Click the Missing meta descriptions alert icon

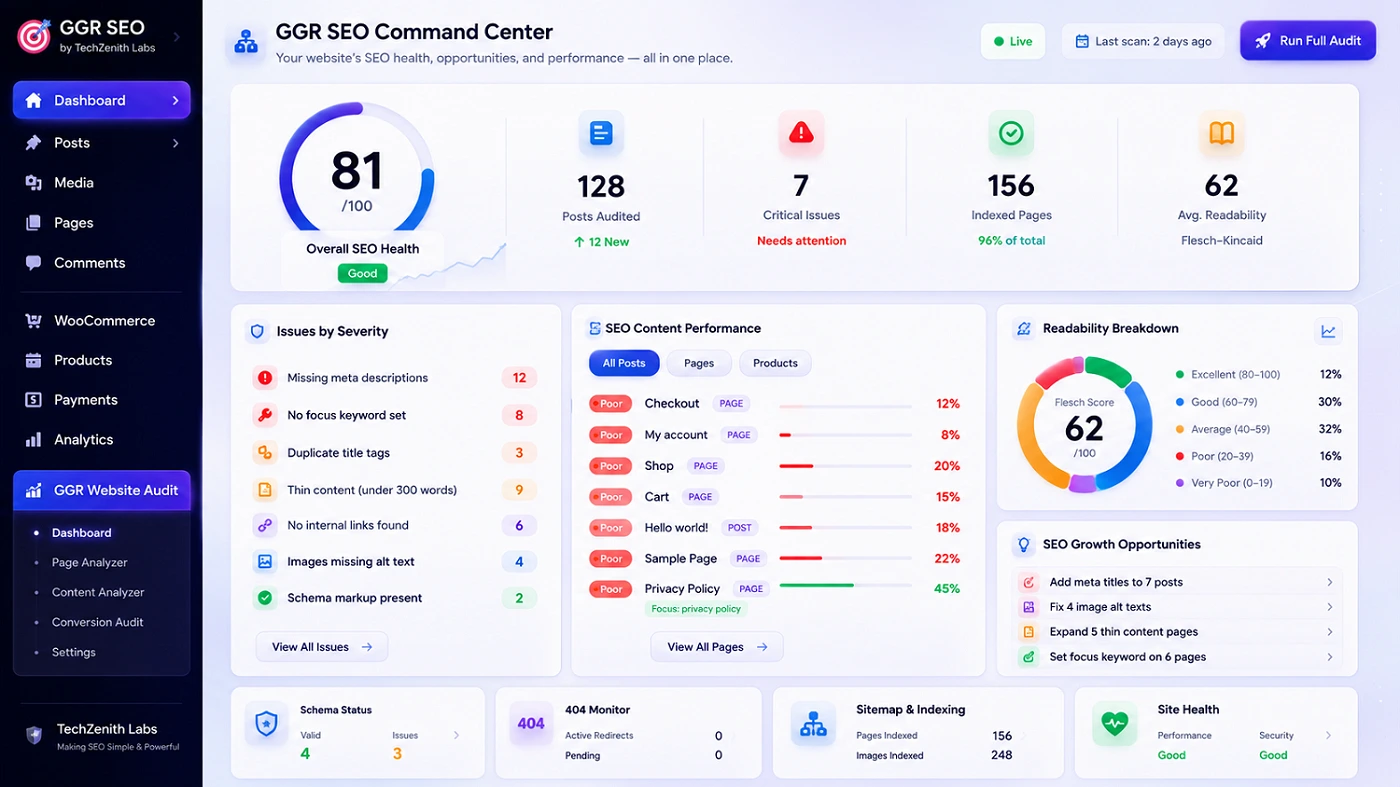coord(265,378)
